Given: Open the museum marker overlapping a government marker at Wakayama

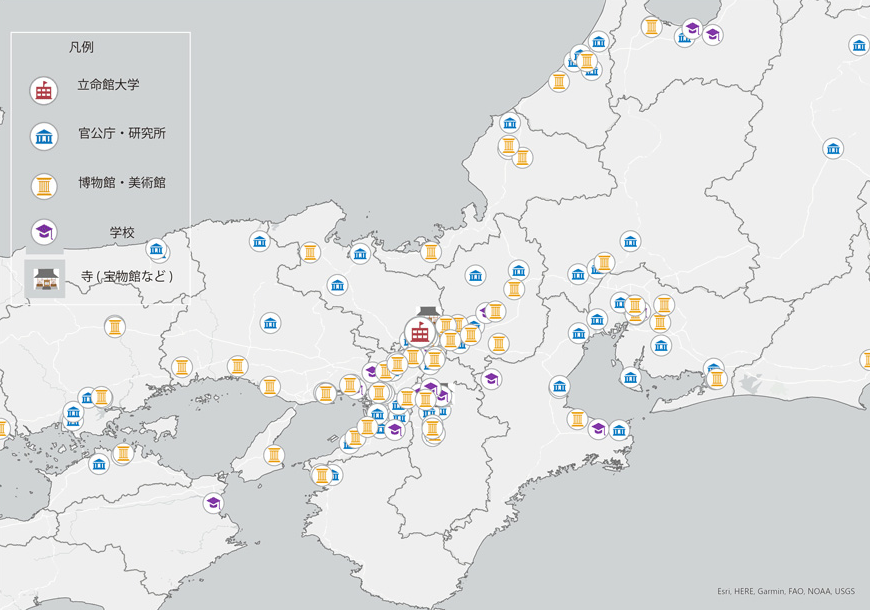Looking at the screenshot, I should click(x=322, y=475).
